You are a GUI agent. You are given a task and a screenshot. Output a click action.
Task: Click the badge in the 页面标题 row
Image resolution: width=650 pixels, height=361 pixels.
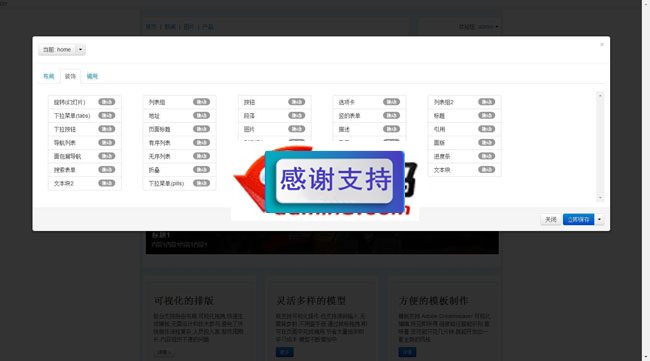[x=201, y=129]
